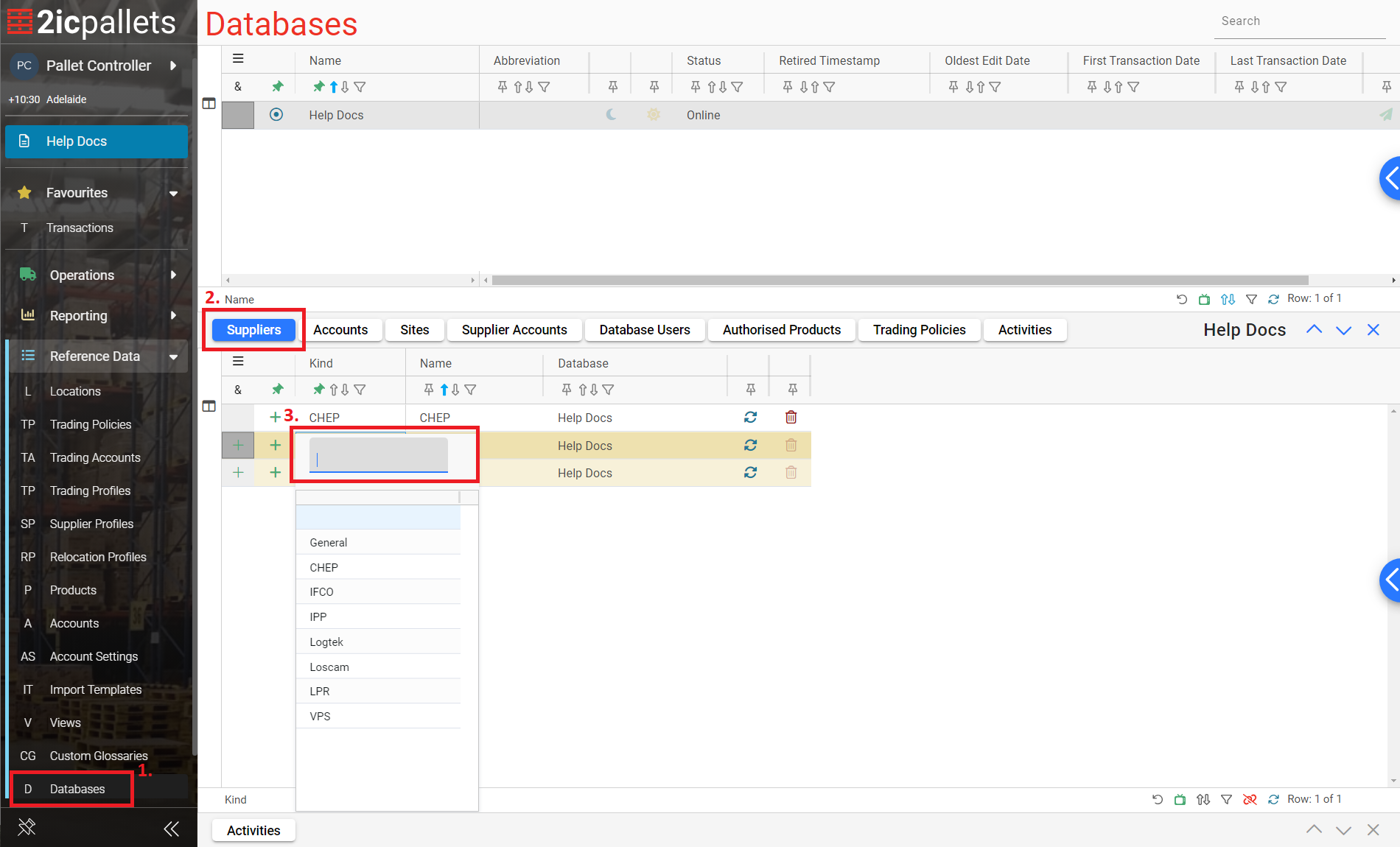Open Trading Accounts in the sidebar
Viewport: 1400px width, 847px height.
pos(95,457)
